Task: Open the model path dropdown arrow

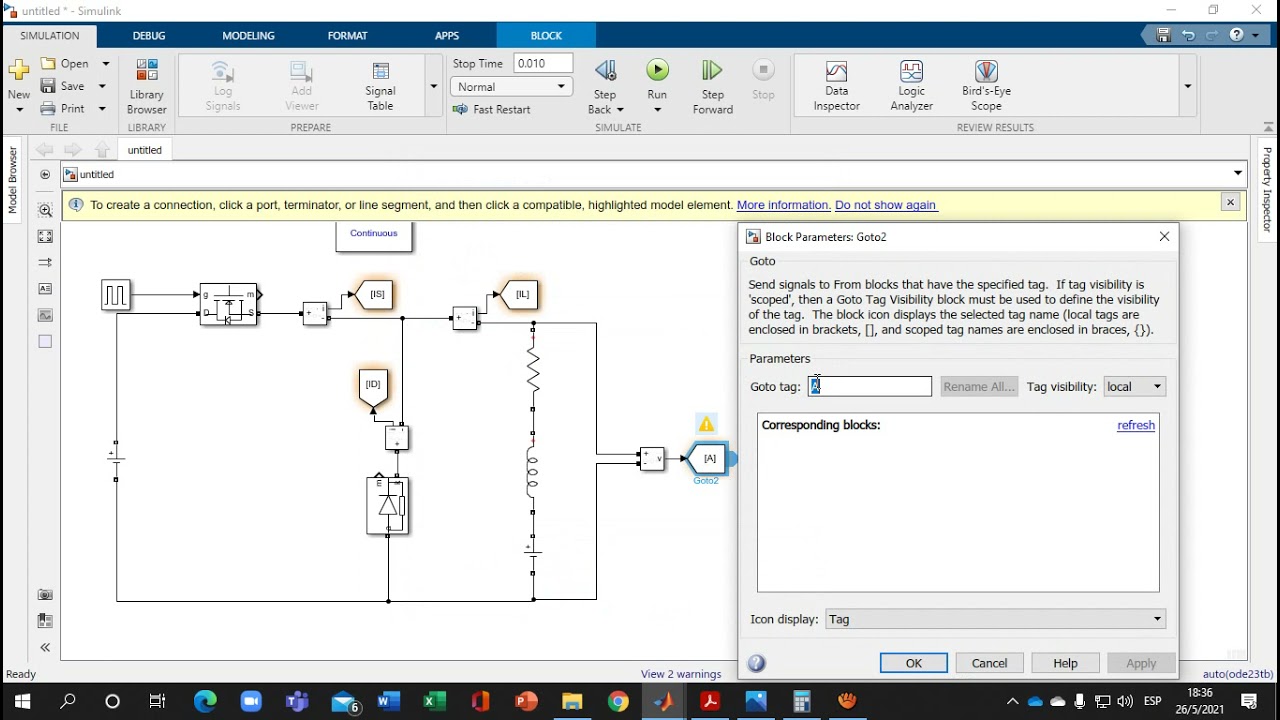Action: click(1238, 174)
